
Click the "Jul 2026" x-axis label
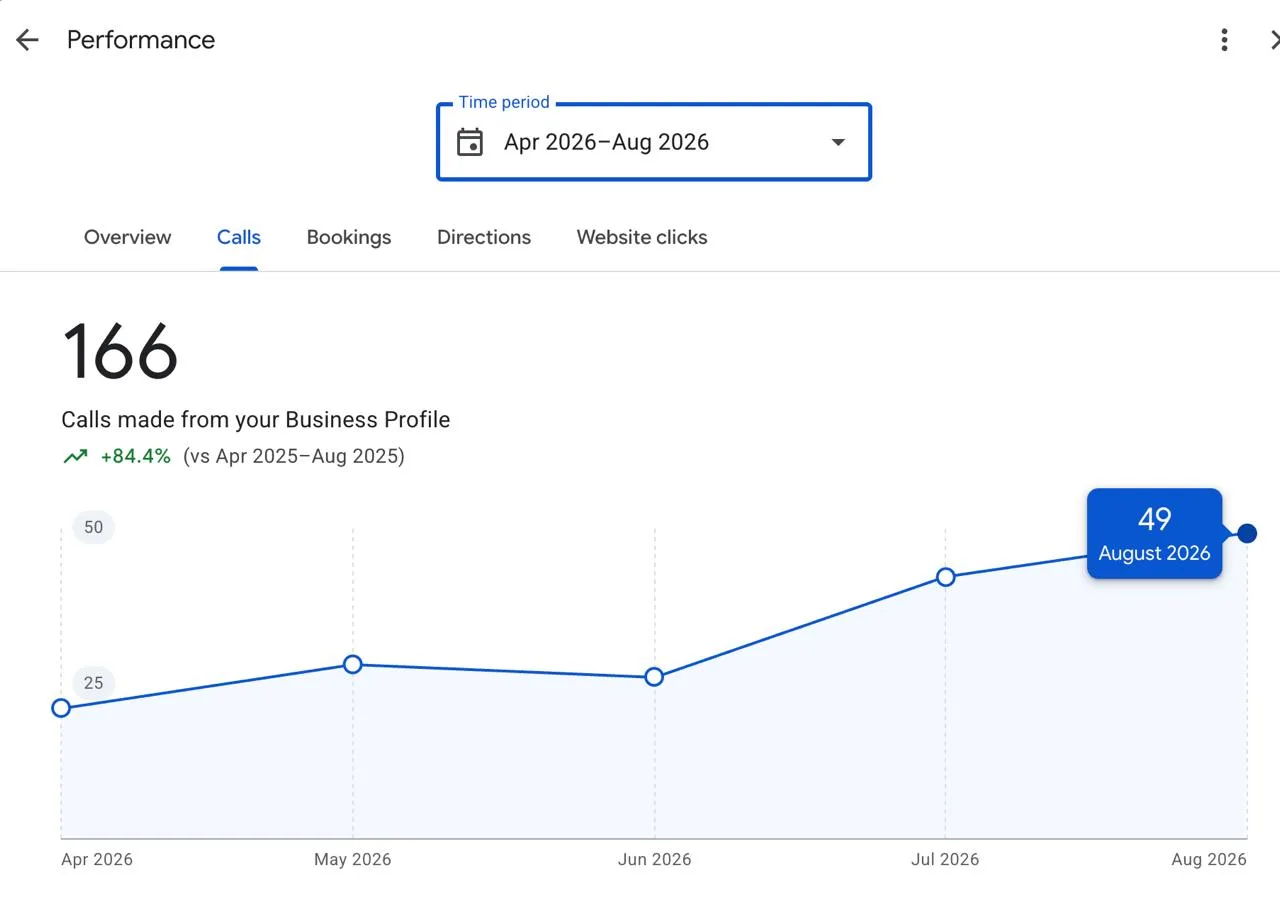point(946,860)
